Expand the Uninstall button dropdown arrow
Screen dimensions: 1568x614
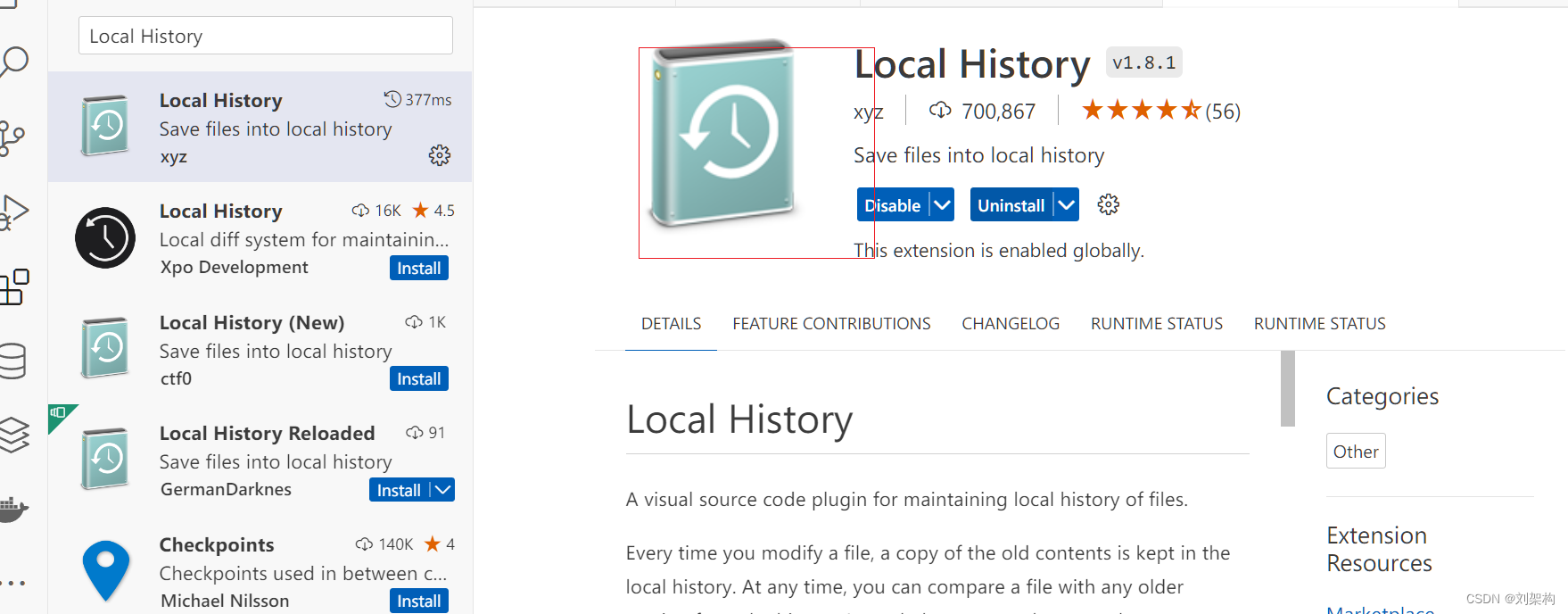pos(1066,205)
